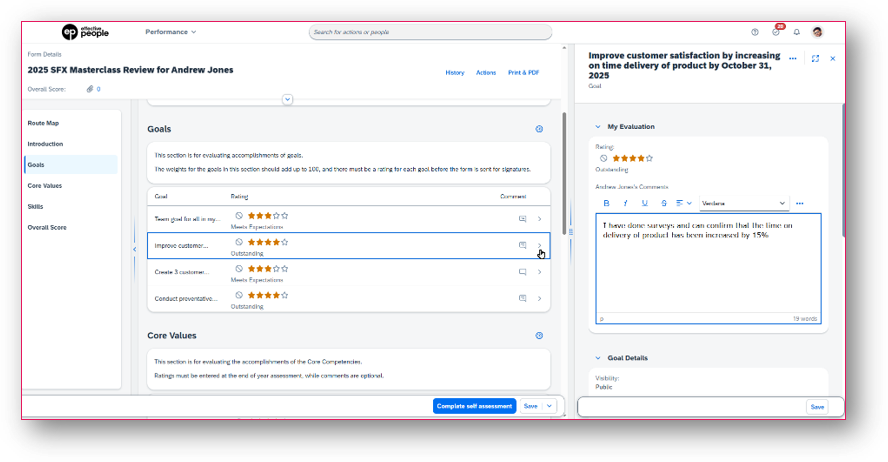Screen dimensions: 888x462
Task: Click in the search for actions or people field
Action: [x=430, y=32]
